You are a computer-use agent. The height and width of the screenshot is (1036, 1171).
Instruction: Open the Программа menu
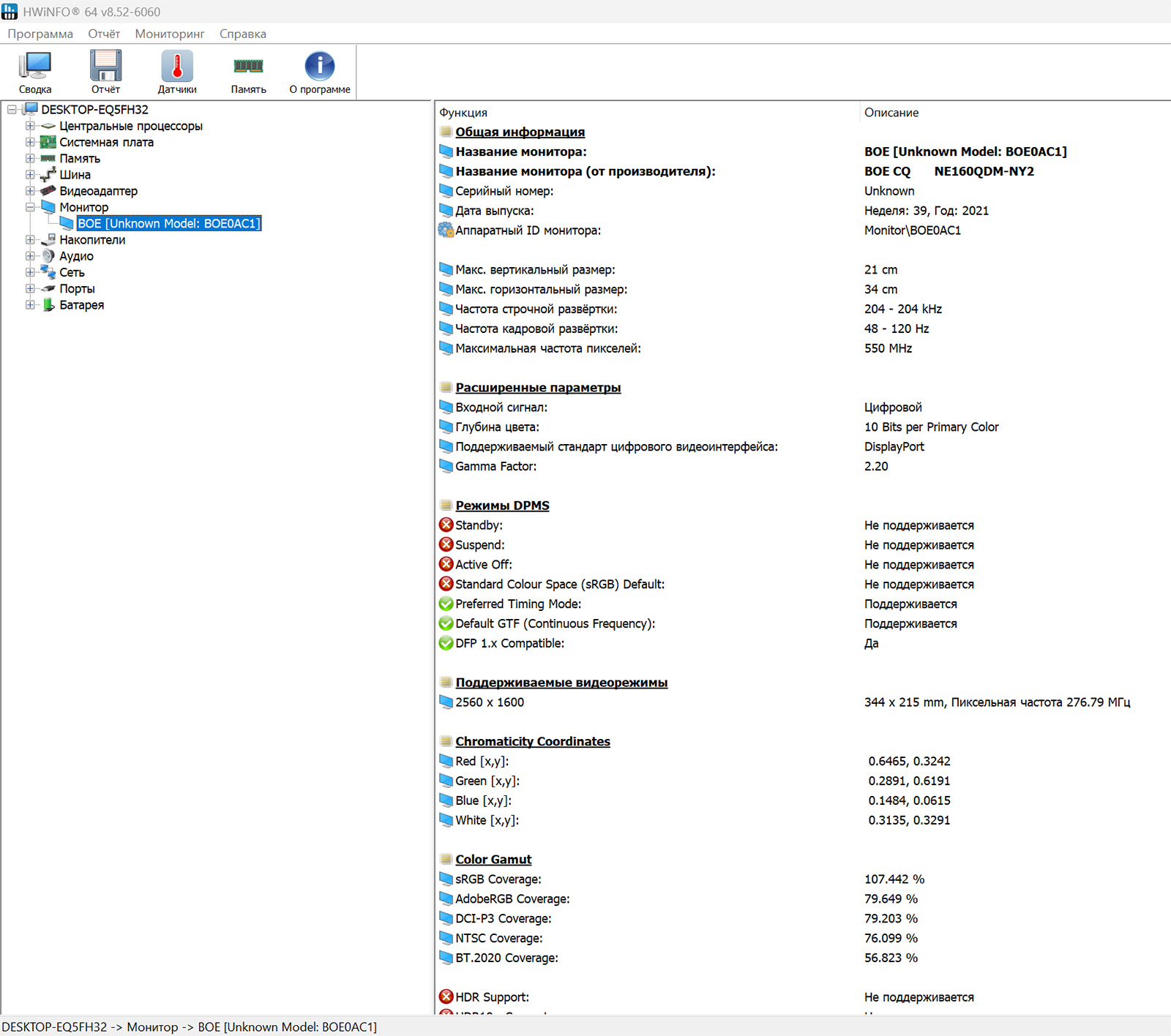click(40, 34)
